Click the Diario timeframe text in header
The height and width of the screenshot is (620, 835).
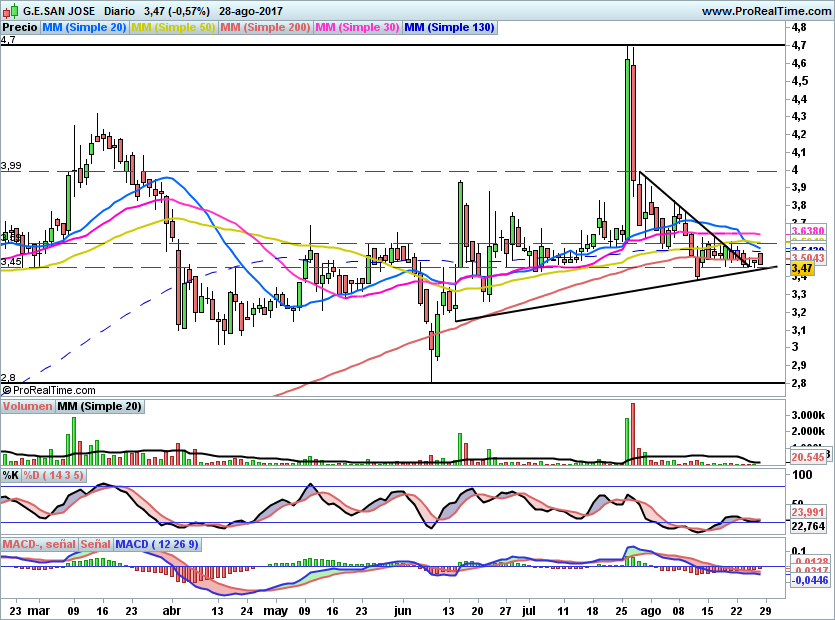117,10
